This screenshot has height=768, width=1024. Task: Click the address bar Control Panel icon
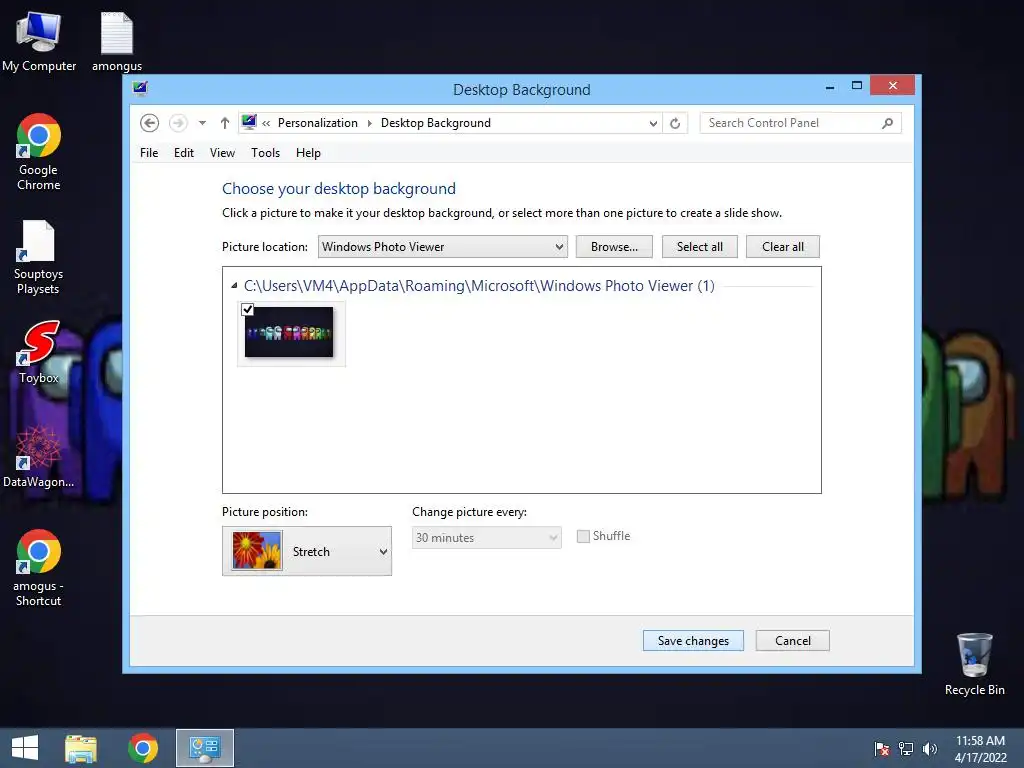point(249,122)
